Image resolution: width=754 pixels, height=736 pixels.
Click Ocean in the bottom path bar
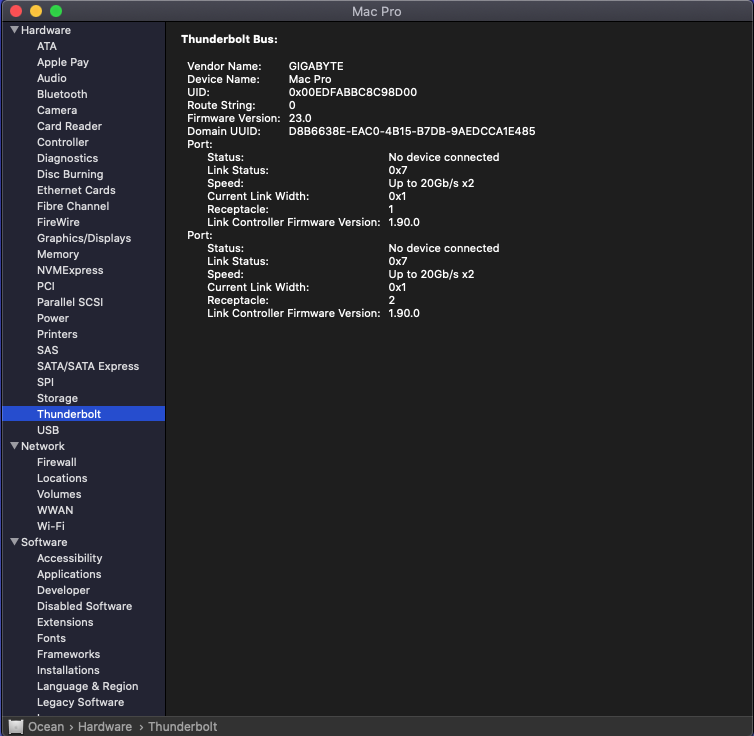pyautogui.click(x=46, y=727)
